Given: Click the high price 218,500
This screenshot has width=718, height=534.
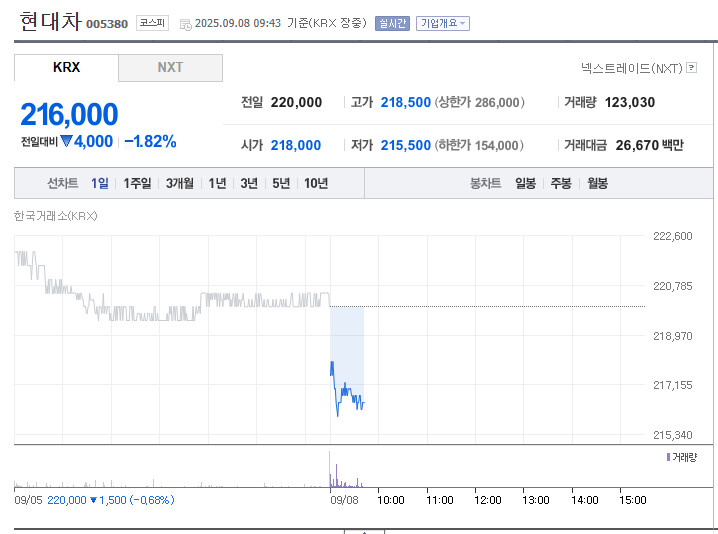Looking at the screenshot, I should point(406,102).
